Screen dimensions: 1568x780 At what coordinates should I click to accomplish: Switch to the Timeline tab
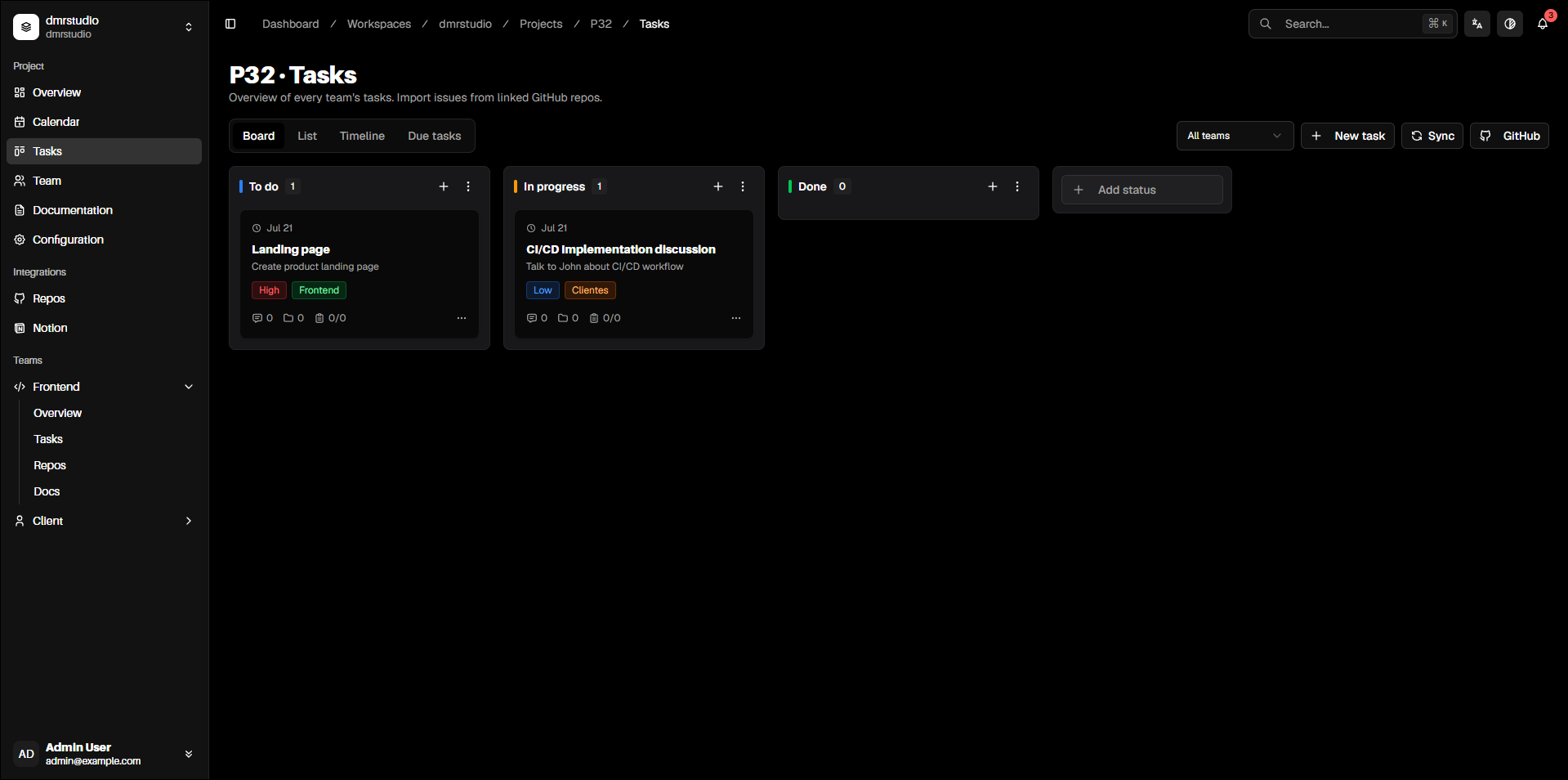362,136
